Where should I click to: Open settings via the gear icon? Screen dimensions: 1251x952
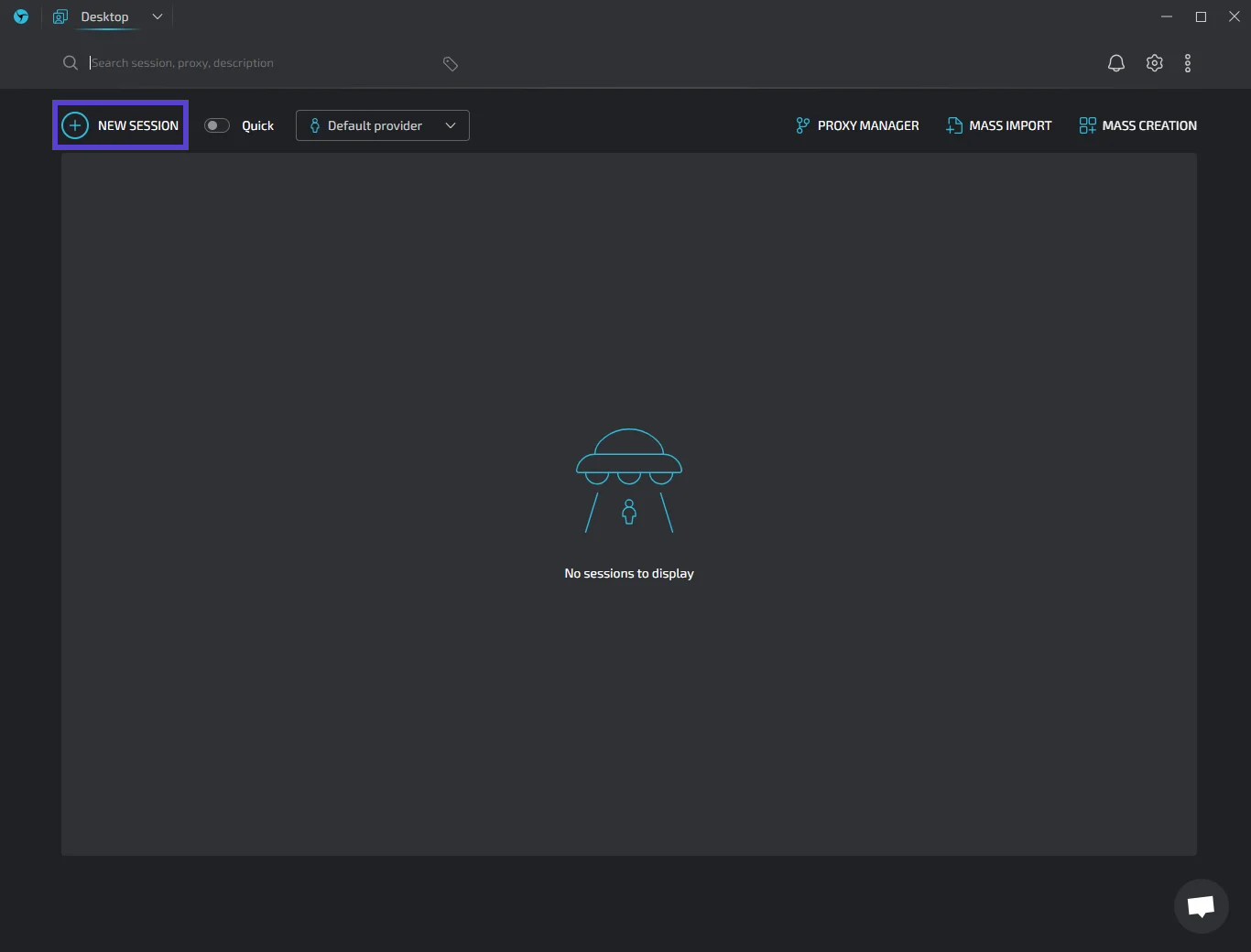(x=1154, y=63)
